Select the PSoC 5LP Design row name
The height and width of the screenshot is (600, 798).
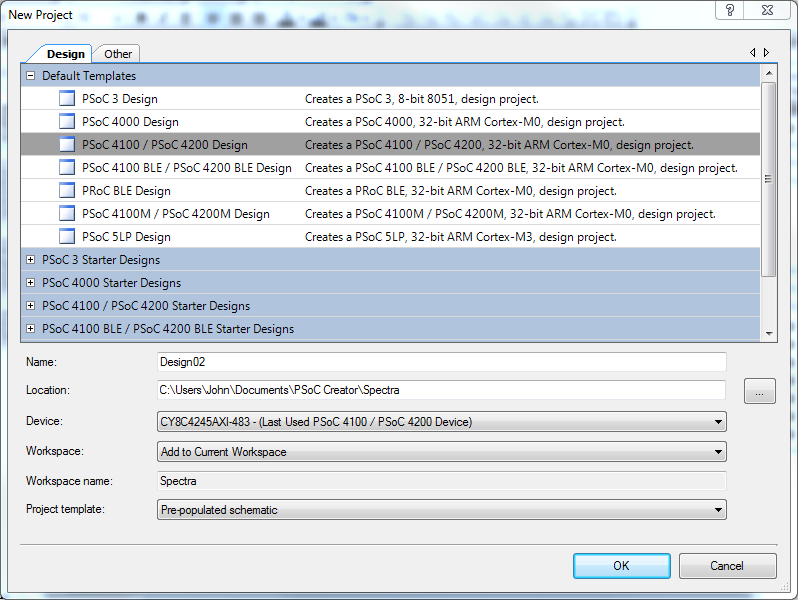click(x=126, y=237)
